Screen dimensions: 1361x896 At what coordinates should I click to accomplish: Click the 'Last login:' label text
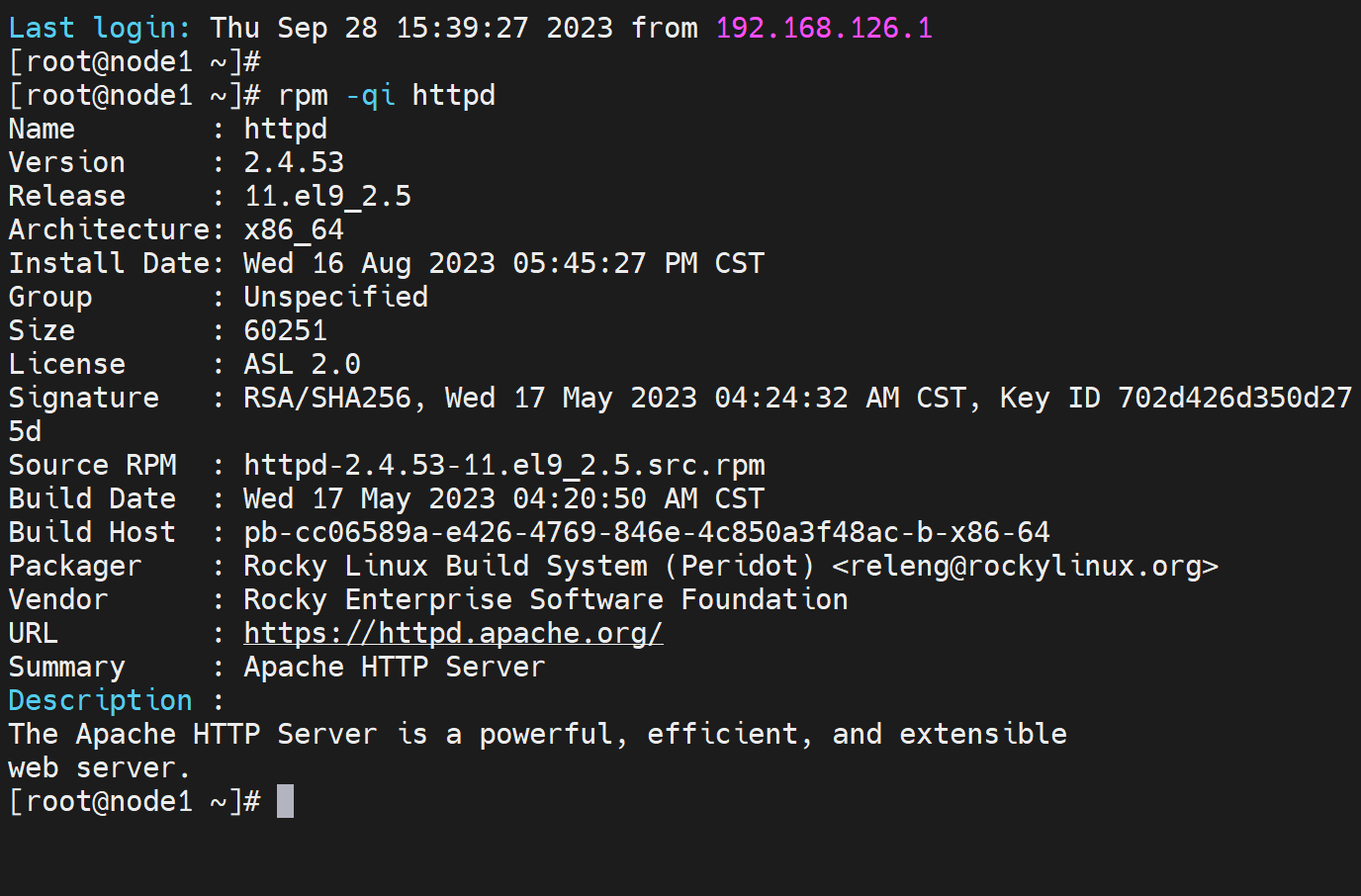tap(99, 28)
